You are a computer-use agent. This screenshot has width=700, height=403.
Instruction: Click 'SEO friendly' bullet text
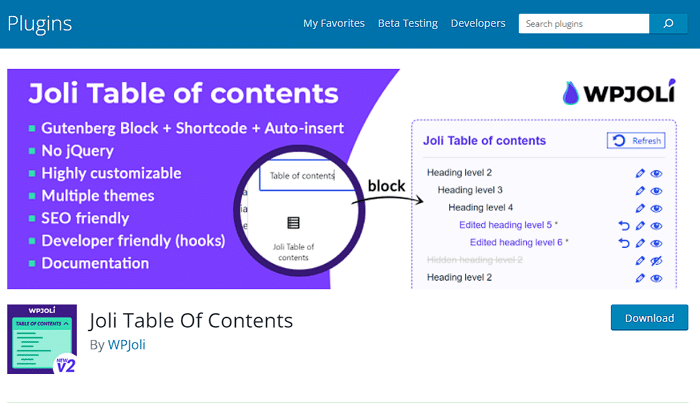(x=85, y=218)
